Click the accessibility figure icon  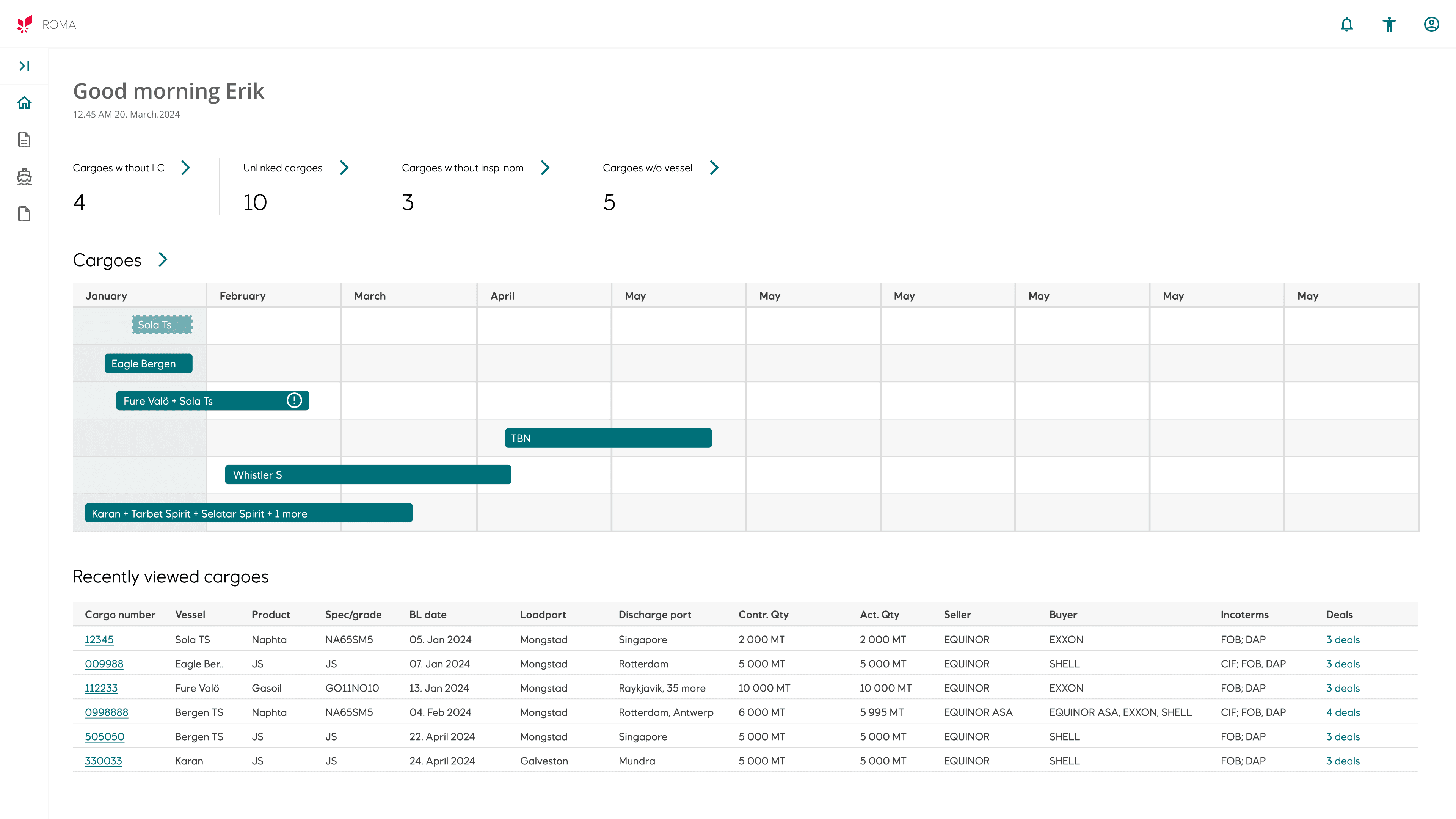coord(1389,24)
